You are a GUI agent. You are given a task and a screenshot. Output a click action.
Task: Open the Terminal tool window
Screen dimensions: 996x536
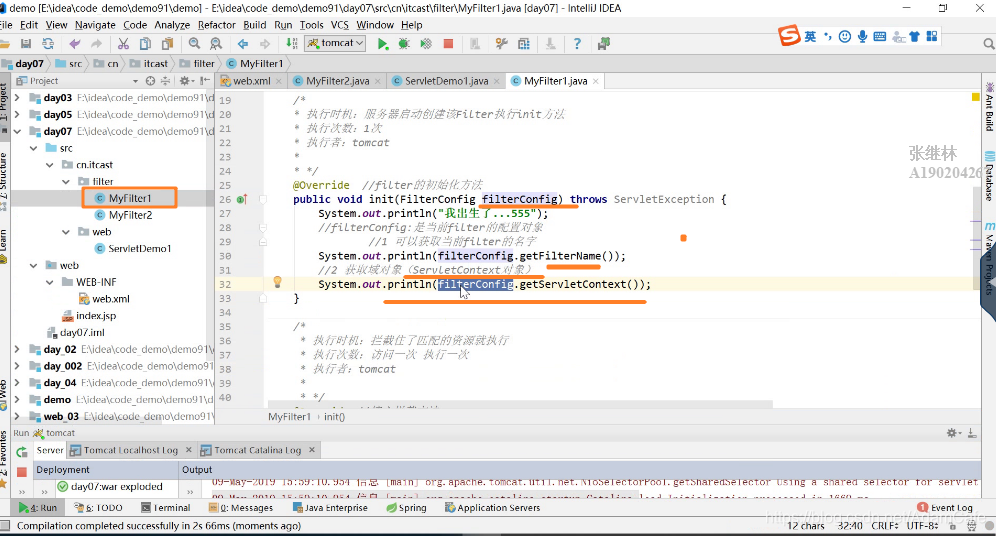(165, 508)
